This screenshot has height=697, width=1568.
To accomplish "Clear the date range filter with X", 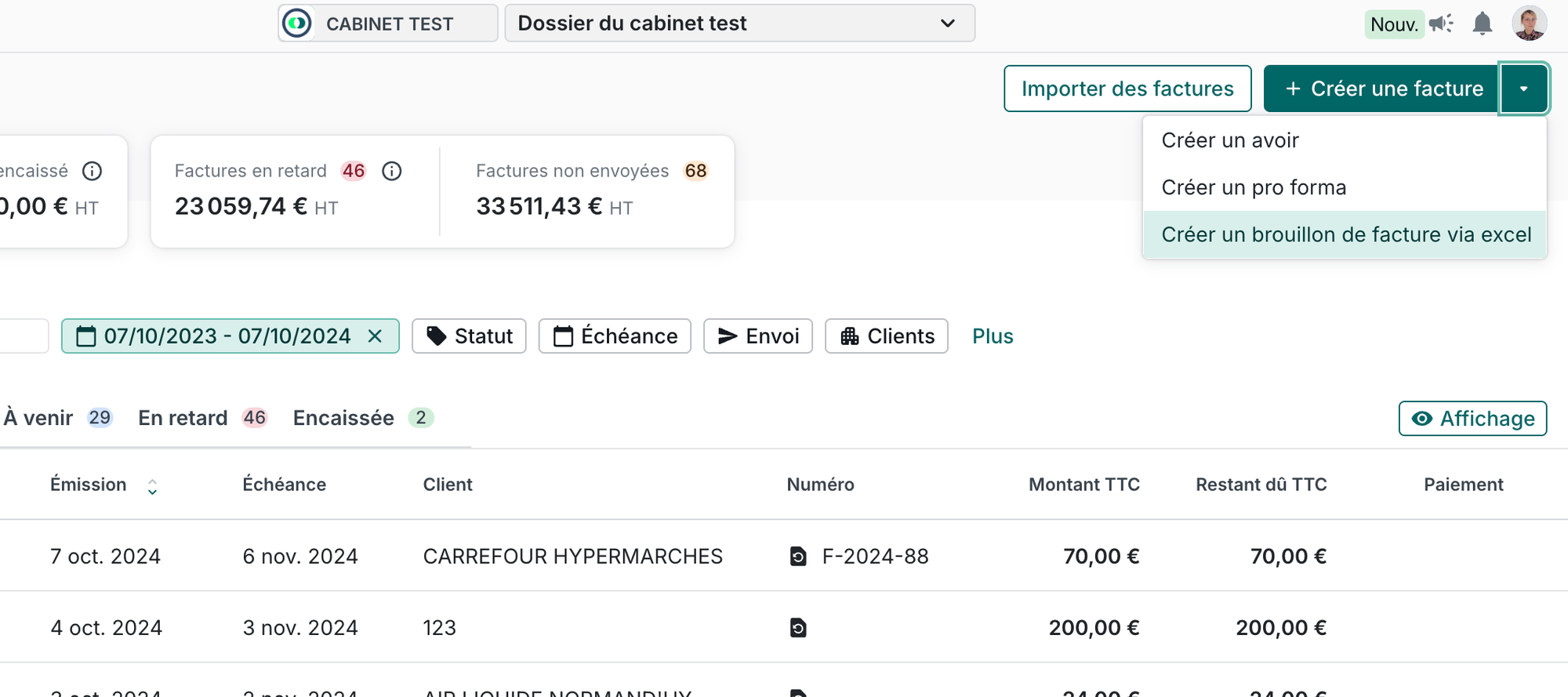I will [376, 336].
